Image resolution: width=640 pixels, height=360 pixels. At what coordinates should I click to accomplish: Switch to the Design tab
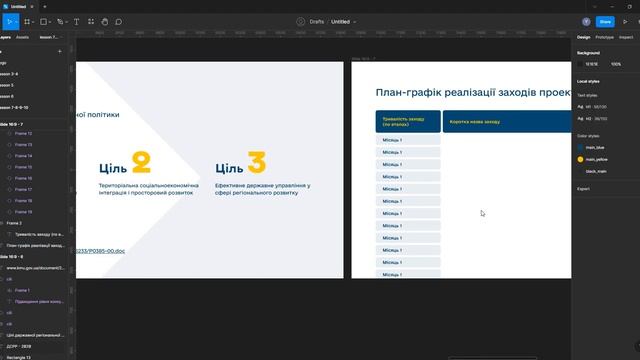point(583,37)
